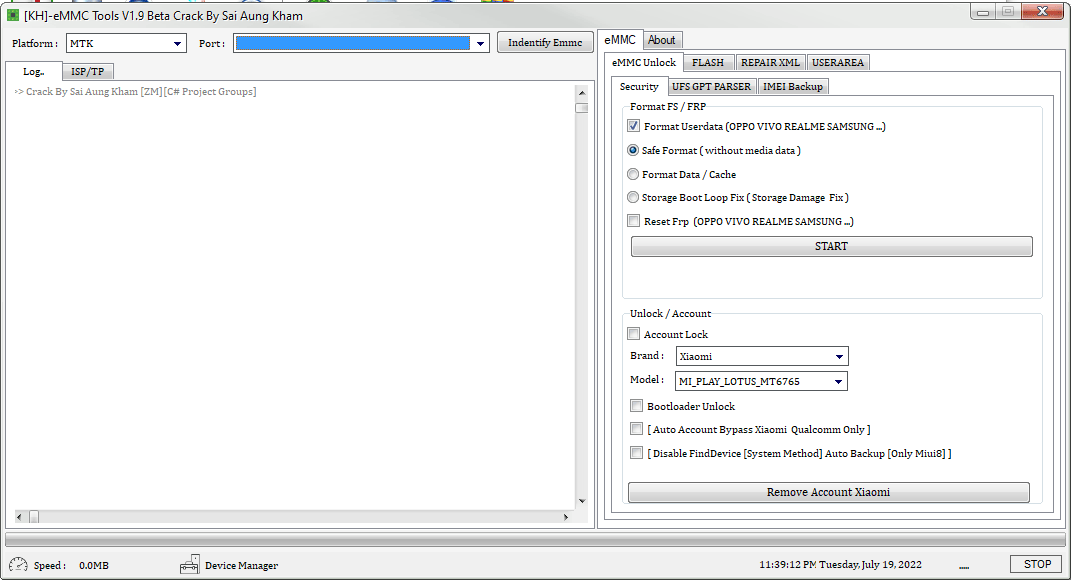Click the ellipsis icon beside STOP

pyautogui.click(x=963, y=565)
